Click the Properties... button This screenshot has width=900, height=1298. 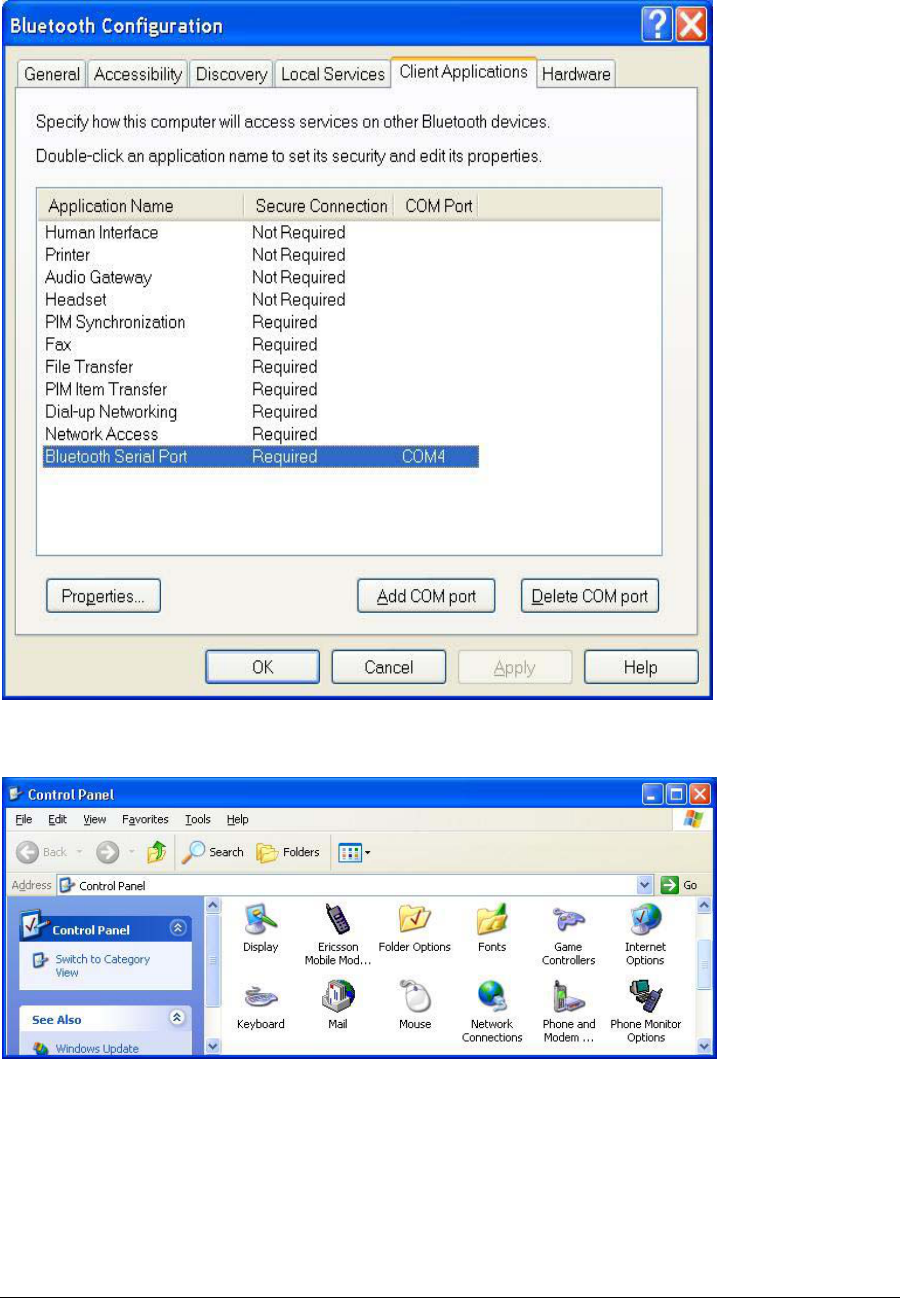(x=104, y=597)
